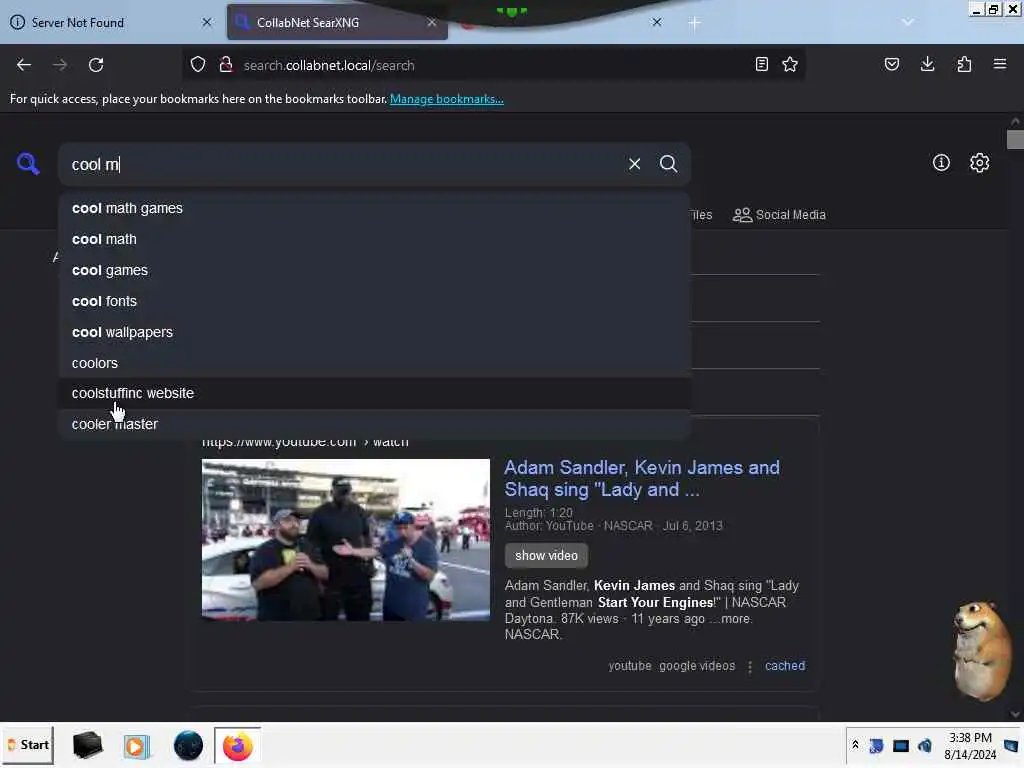The width and height of the screenshot is (1024, 768).
Task: Go back to the previous page
Action: point(24,65)
